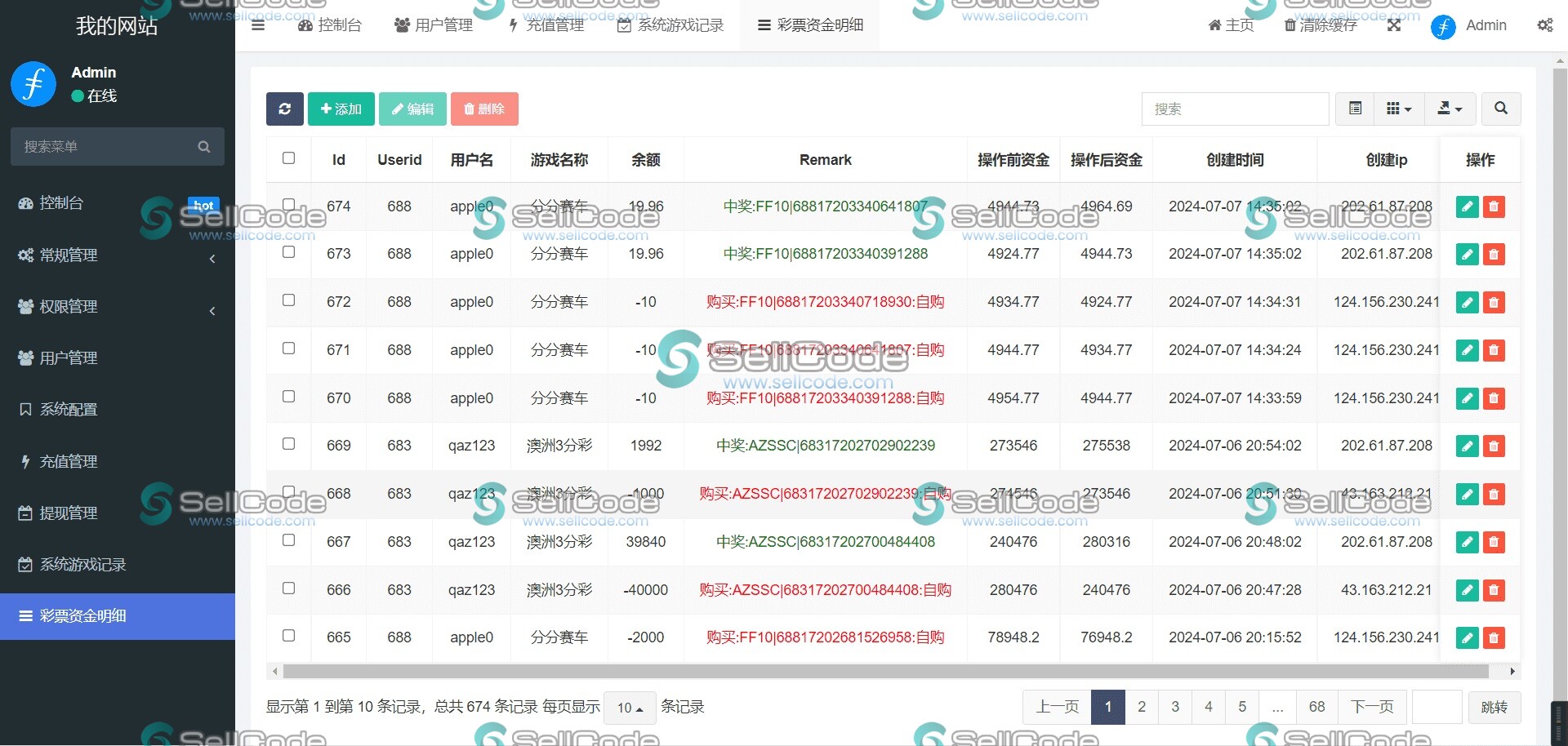Click the red delete icon for row 669
This screenshot has width=1568, height=746.
coord(1494,446)
